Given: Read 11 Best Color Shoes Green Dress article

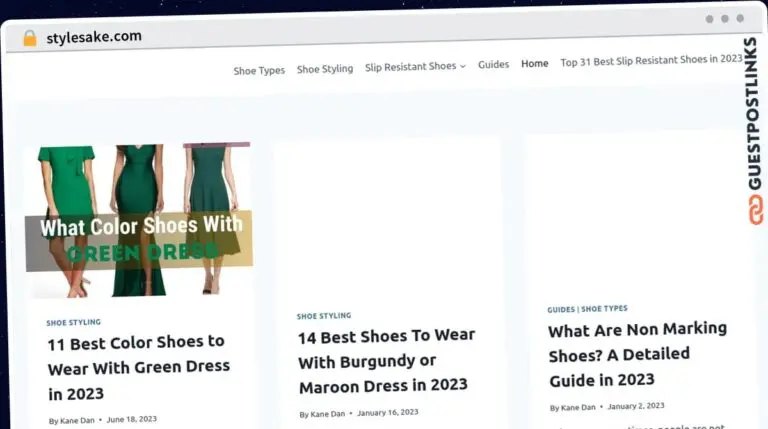Looking at the screenshot, I should tap(139, 367).
